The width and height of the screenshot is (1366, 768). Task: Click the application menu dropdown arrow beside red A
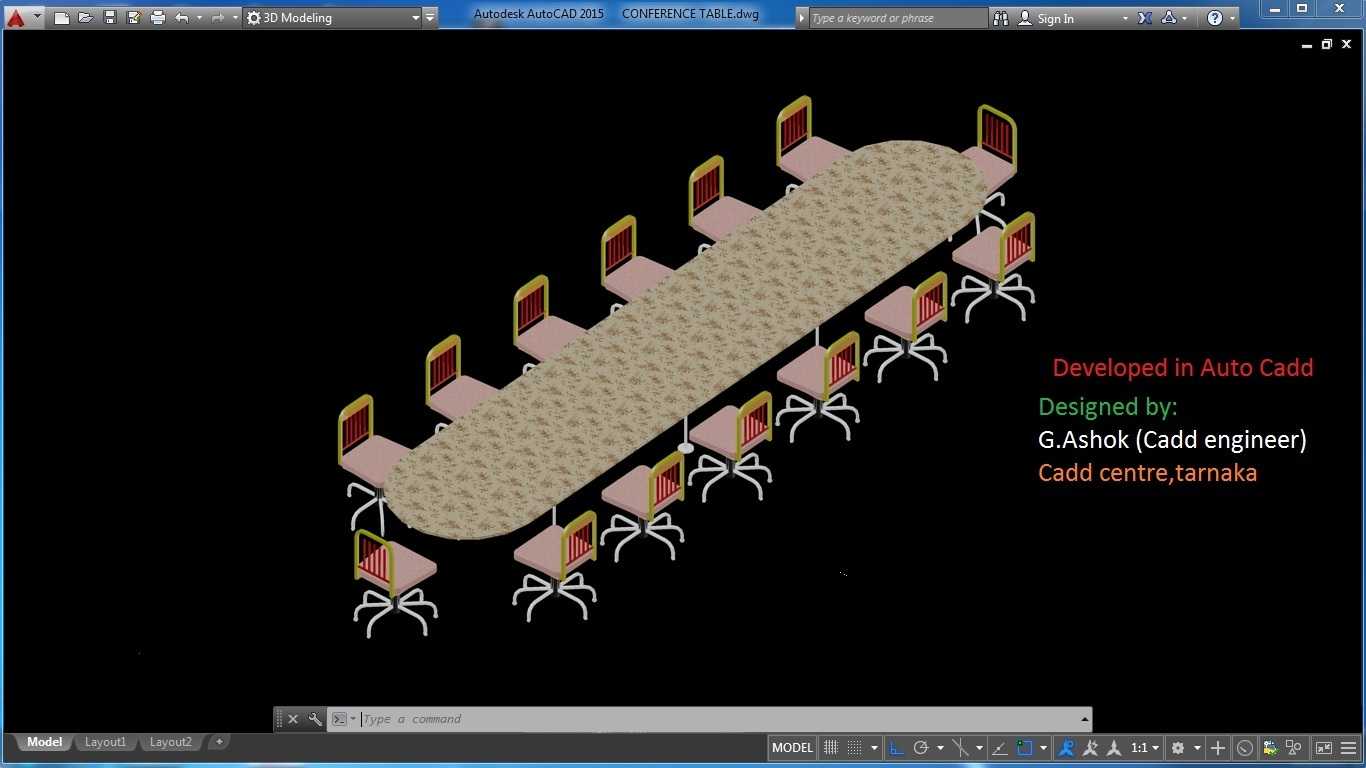pyautogui.click(x=37, y=17)
